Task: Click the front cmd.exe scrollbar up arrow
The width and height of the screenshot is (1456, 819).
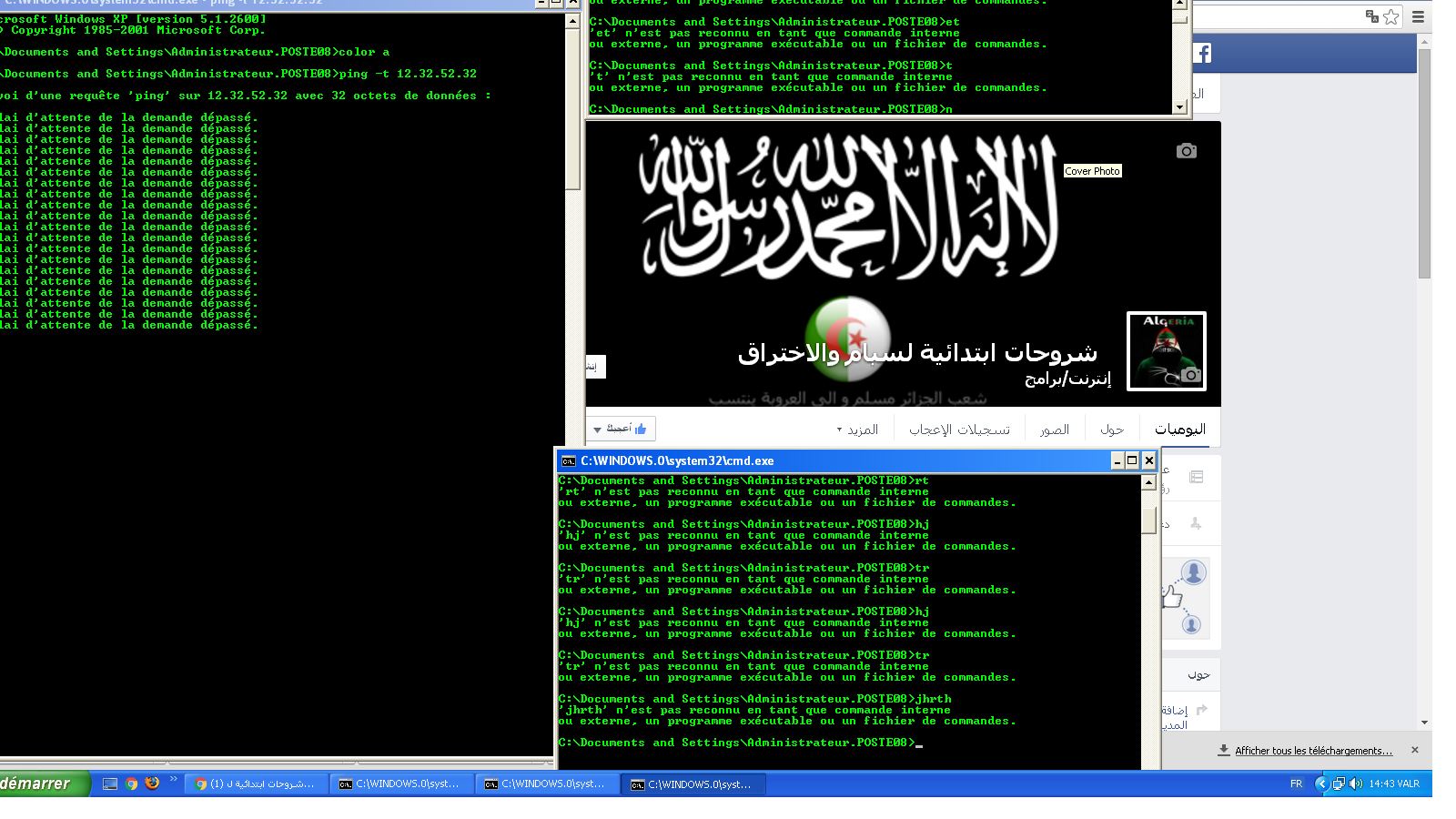Action: pyautogui.click(x=1148, y=482)
